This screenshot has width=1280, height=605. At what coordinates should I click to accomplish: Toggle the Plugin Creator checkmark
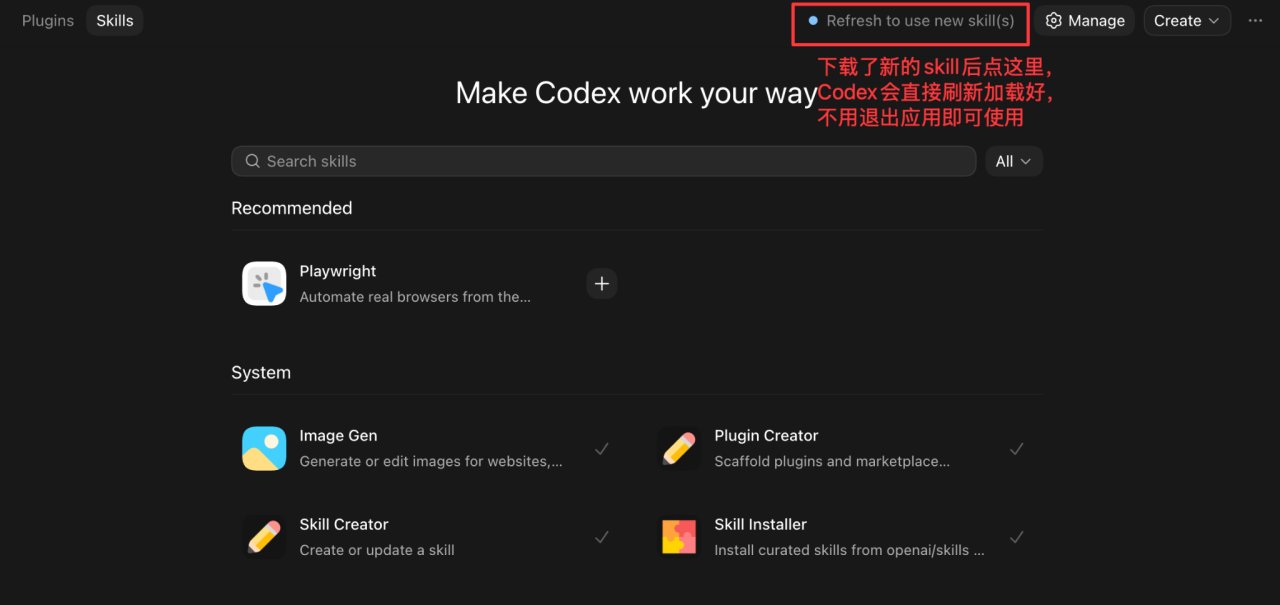[1017, 449]
